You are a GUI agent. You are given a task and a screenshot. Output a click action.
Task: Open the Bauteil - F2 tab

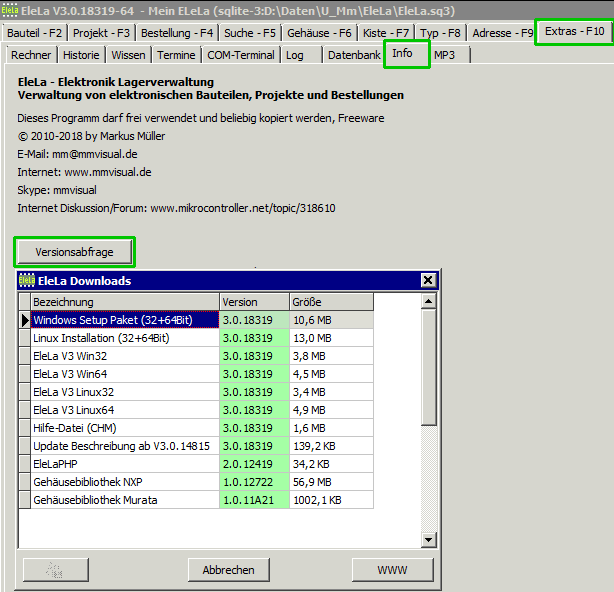(x=34, y=33)
